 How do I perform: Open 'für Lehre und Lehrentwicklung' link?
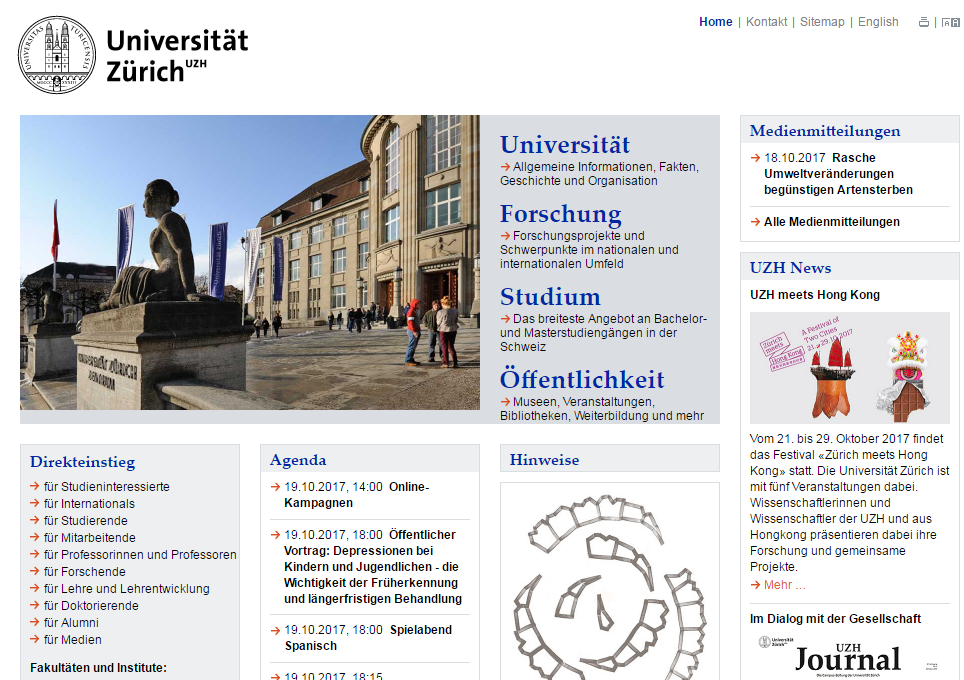pyautogui.click(x=127, y=588)
